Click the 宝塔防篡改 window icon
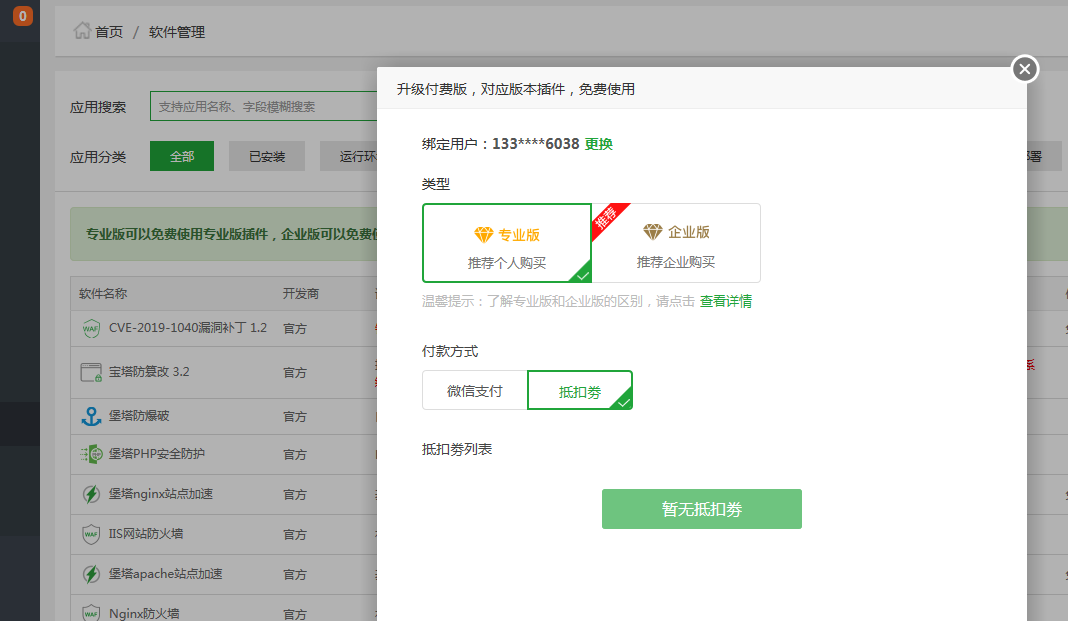The height and width of the screenshot is (621, 1068). (x=91, y=372)
